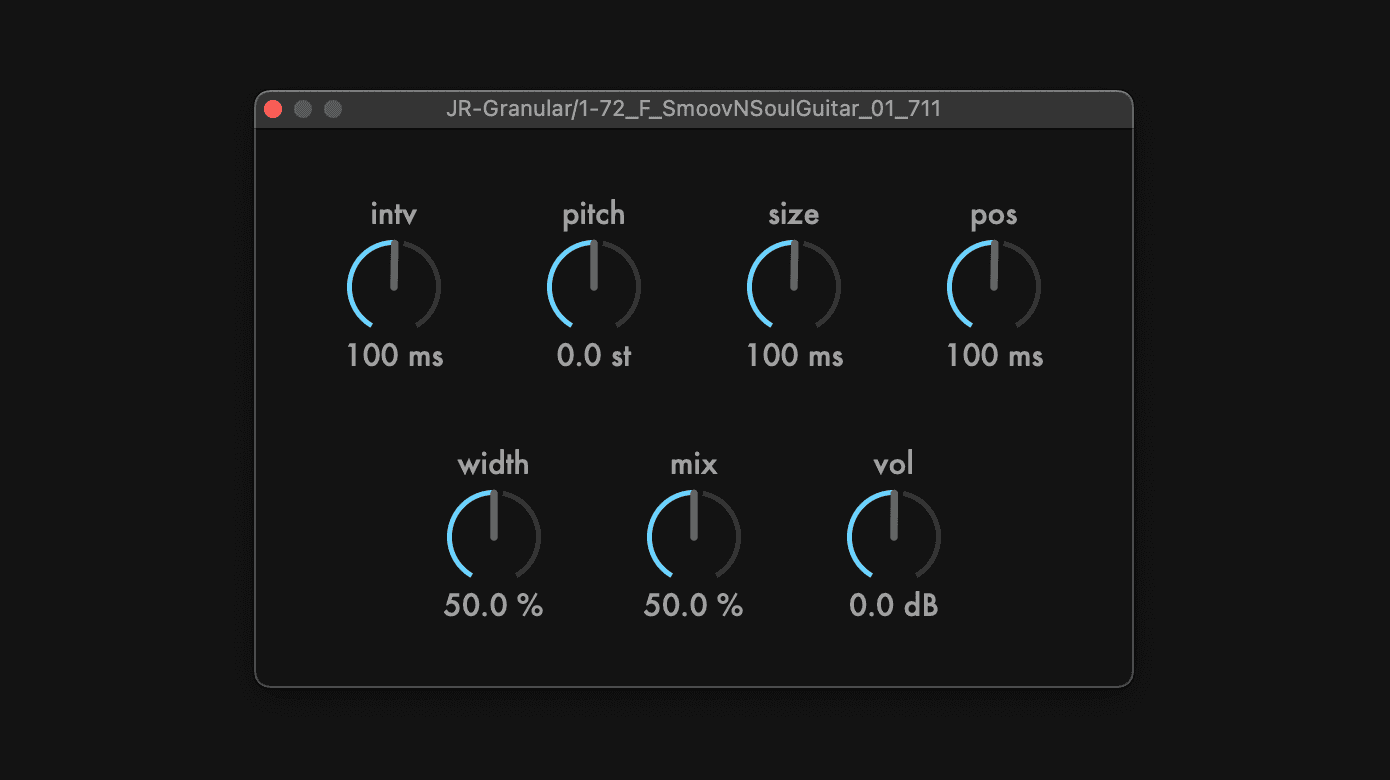Select the size knob dial

click(794, 286)
